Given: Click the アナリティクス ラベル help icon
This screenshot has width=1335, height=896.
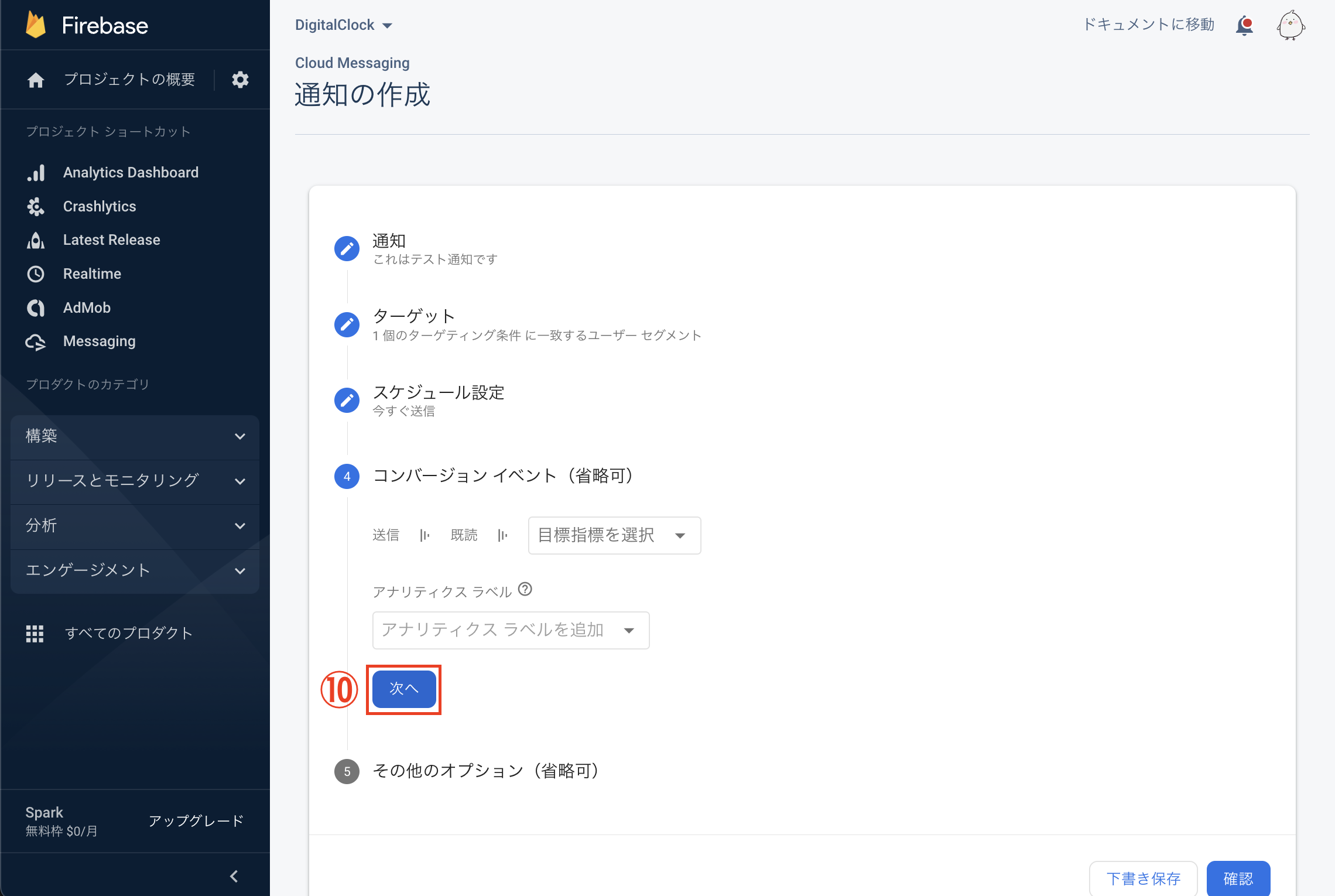Looking at the screenshot, I should [x=525, y=590].
